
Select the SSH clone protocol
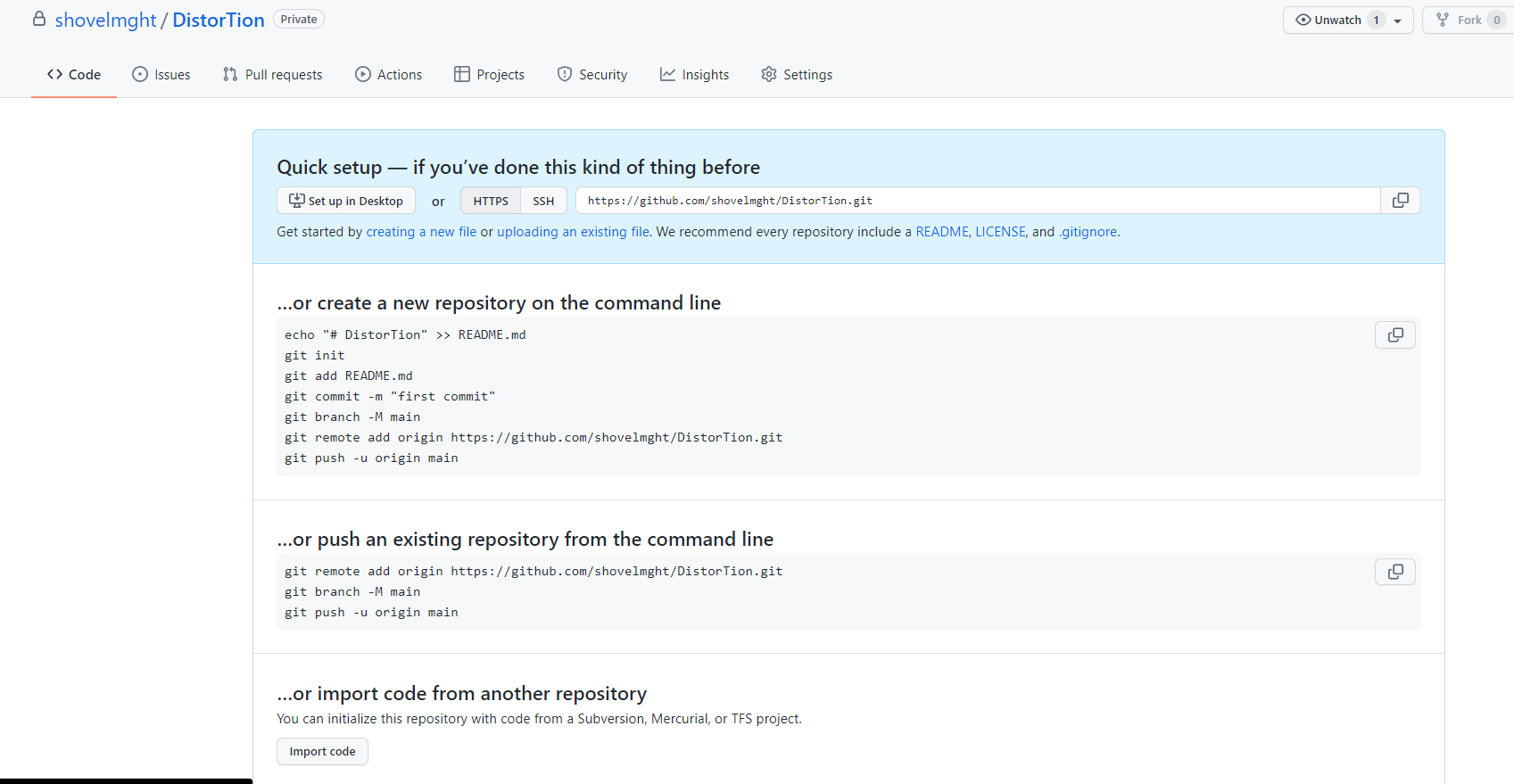[x=543, y=201]
